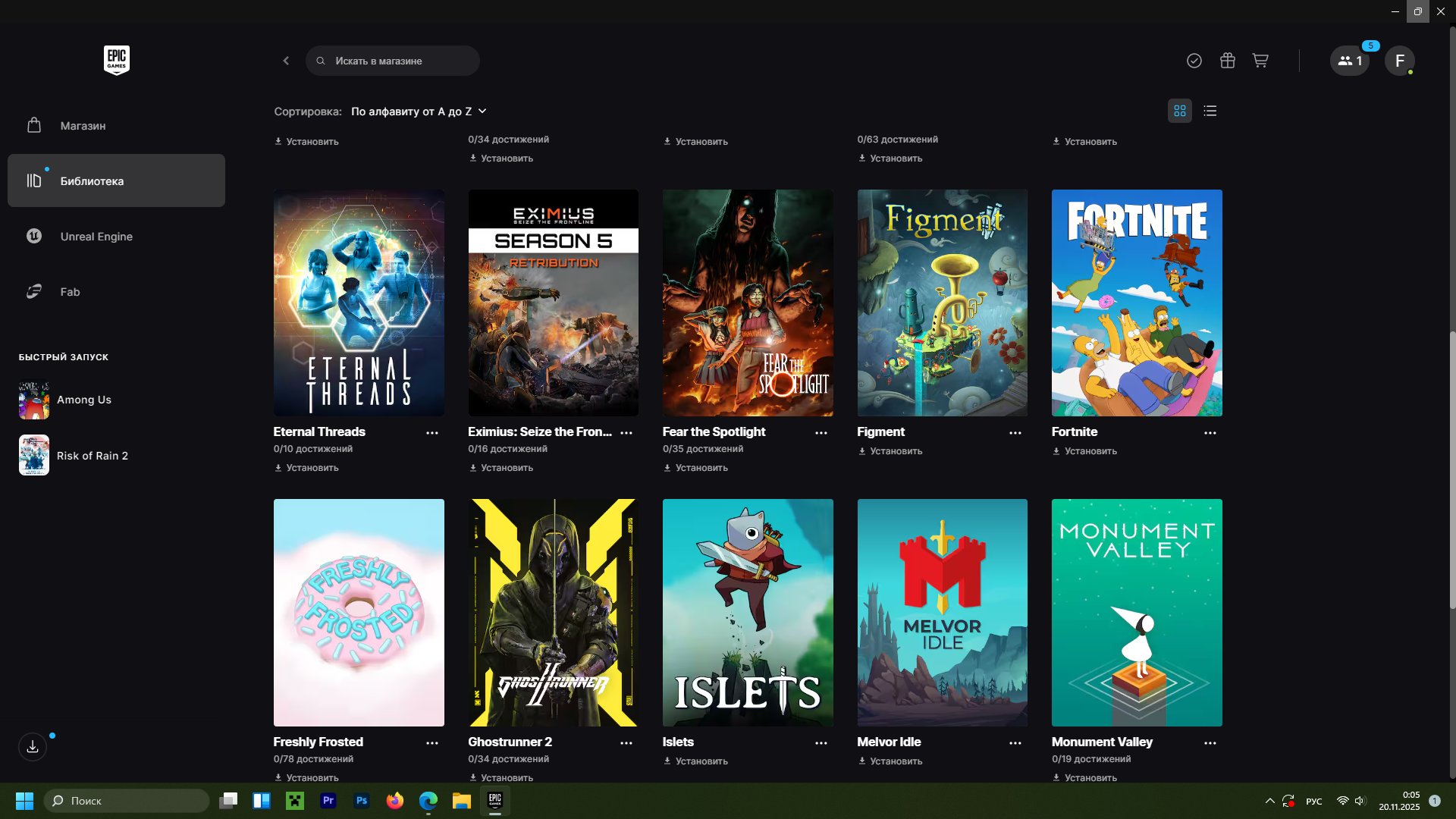Click the Epic Games logo
1456x819 pixels.
[x=117, y=61]
